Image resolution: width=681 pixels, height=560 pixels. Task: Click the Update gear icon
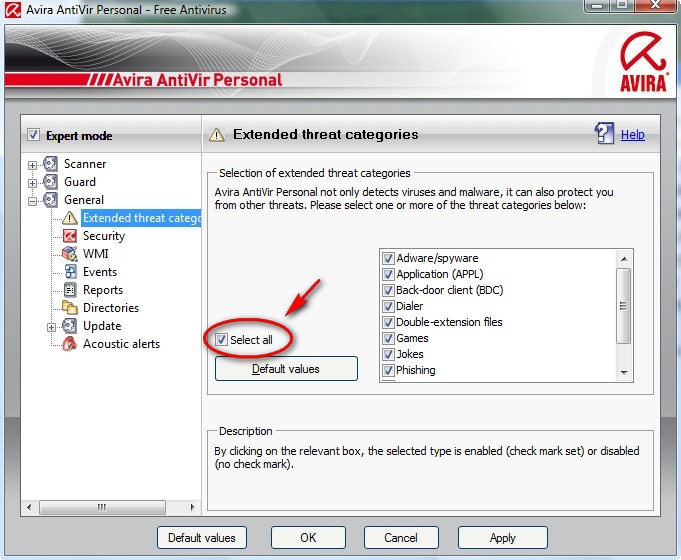69,325
